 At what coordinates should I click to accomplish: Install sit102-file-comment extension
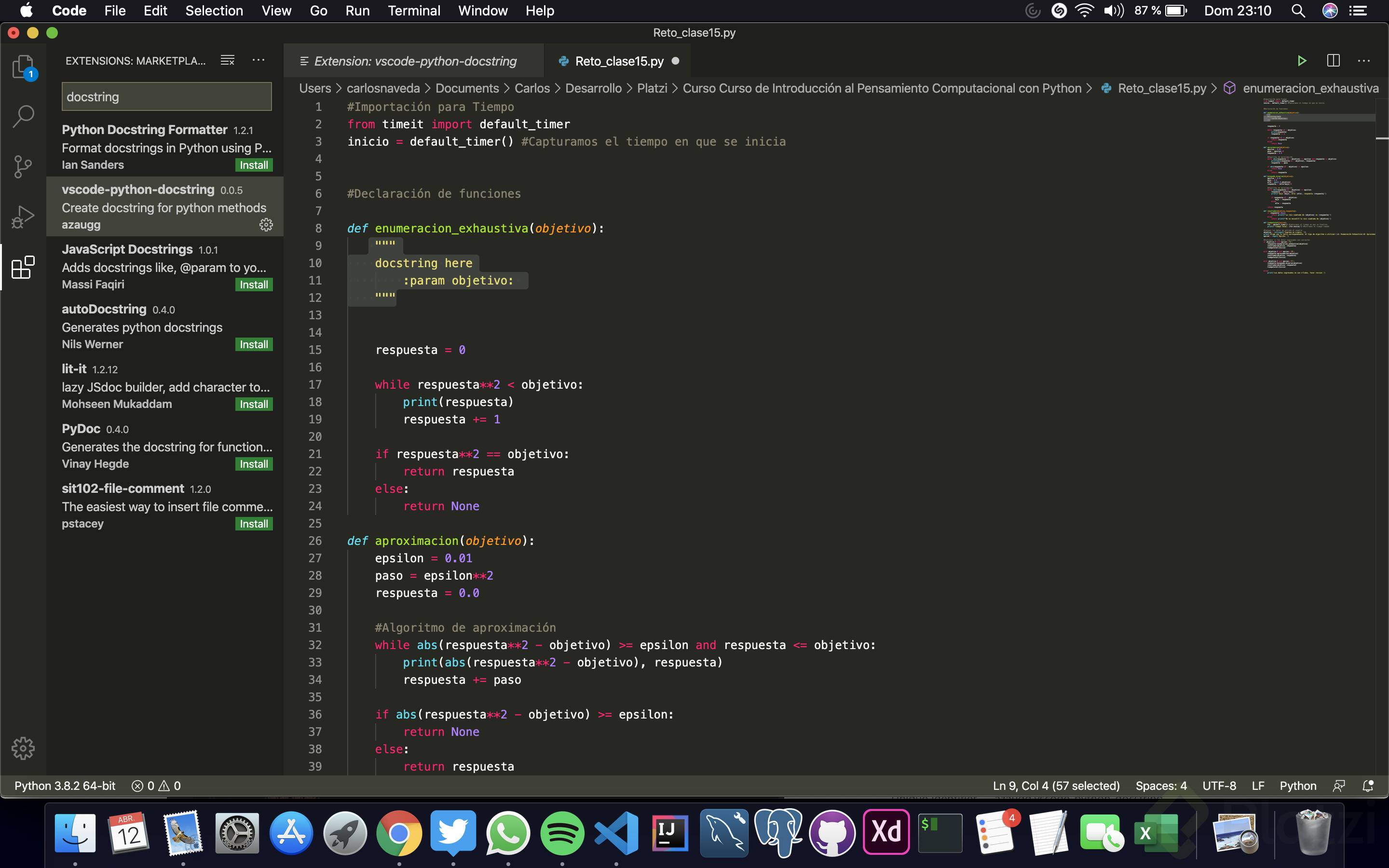pos(254,524)
